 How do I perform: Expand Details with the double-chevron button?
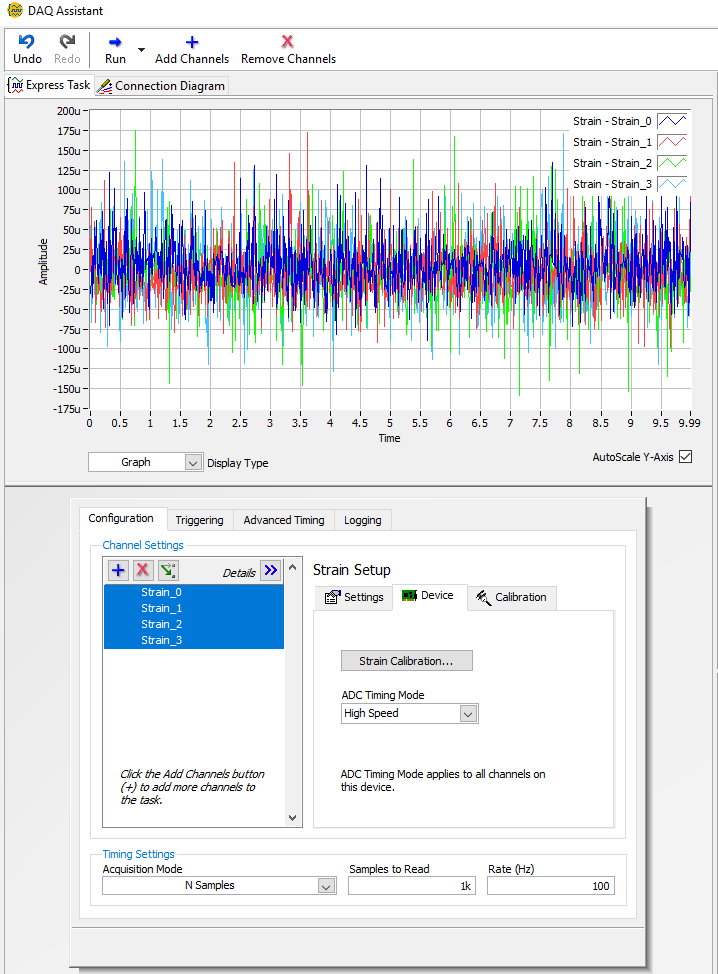271,570
